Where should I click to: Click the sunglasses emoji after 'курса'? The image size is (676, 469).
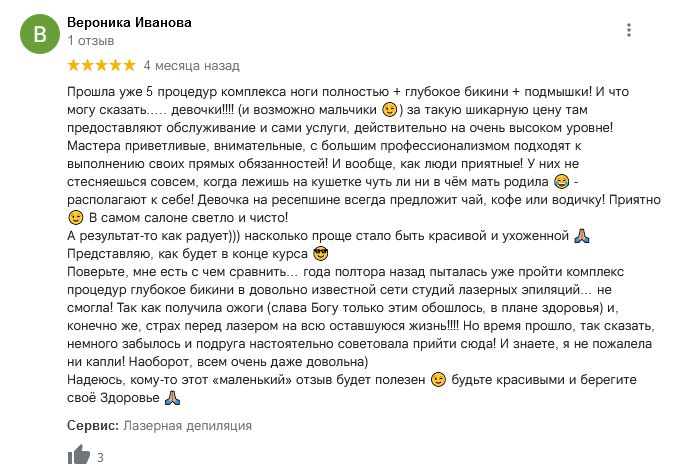coord(320,253)
